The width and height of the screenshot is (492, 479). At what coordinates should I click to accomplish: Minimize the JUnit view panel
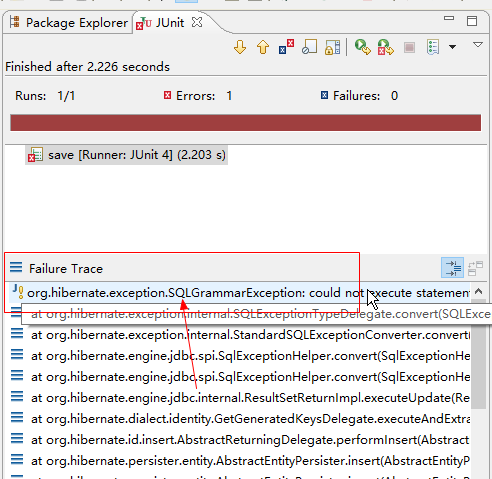pos(449,18)
